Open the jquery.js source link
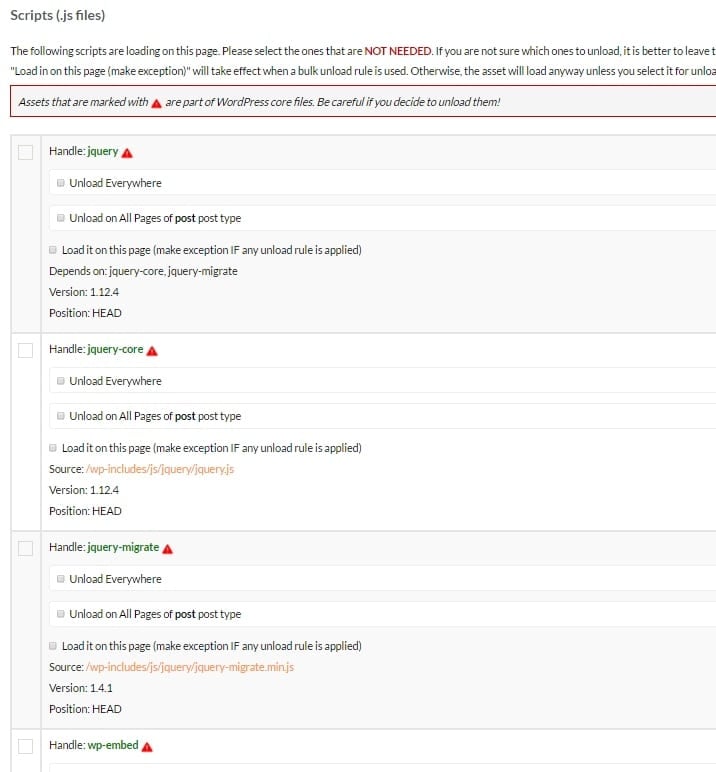 click(159, 469)
